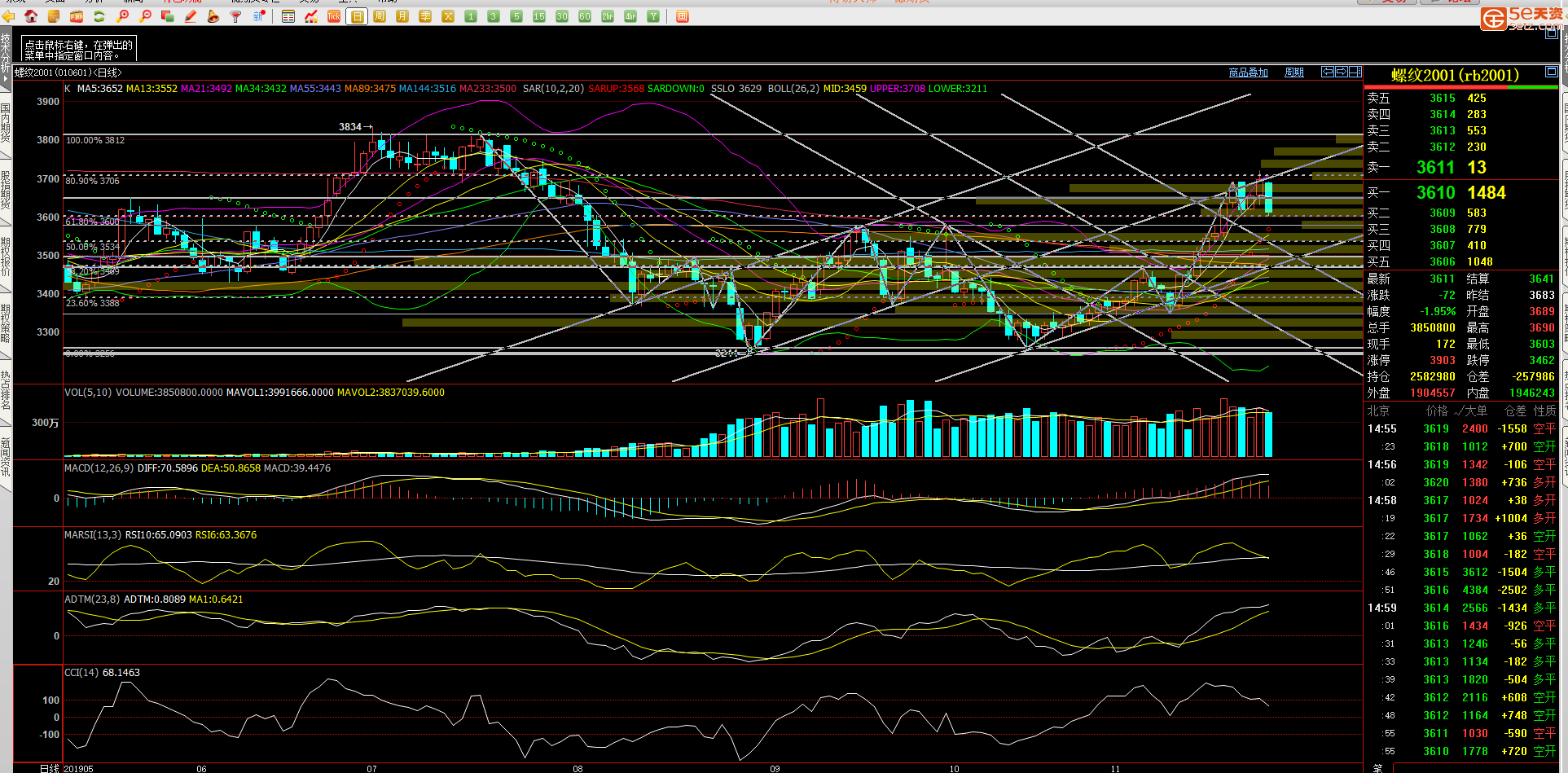Open the 技术分析 side tab
The image size is (1568, 773).
pos(6,58)
